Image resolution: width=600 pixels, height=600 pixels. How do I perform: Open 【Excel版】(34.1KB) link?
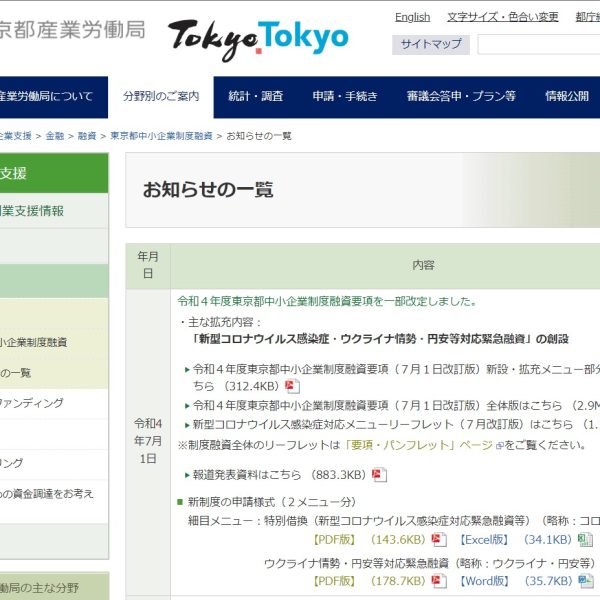coord(514,540)
